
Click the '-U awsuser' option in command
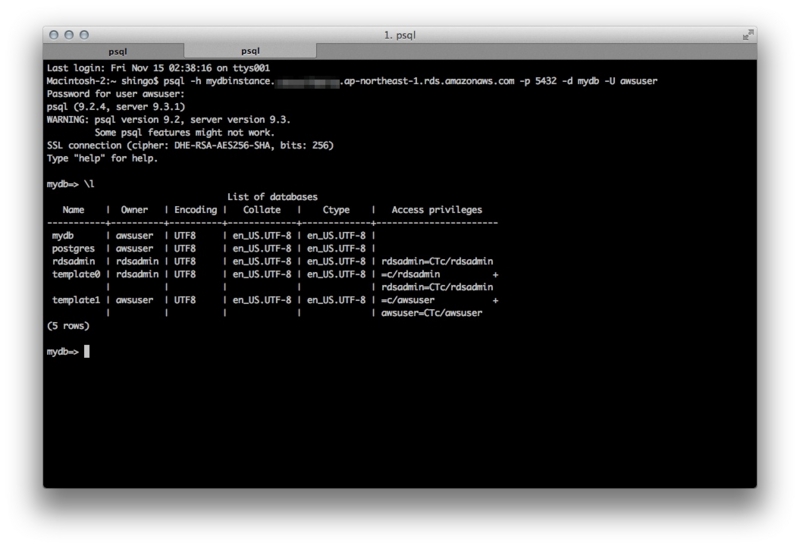point(631,81)
